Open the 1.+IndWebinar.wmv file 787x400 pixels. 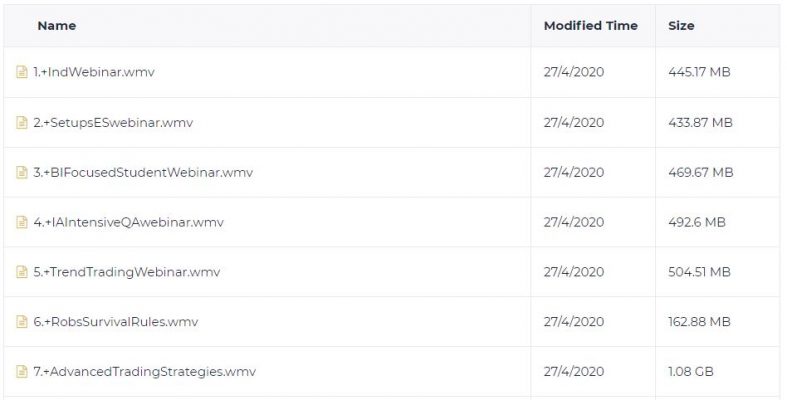(x=94, y=72)
